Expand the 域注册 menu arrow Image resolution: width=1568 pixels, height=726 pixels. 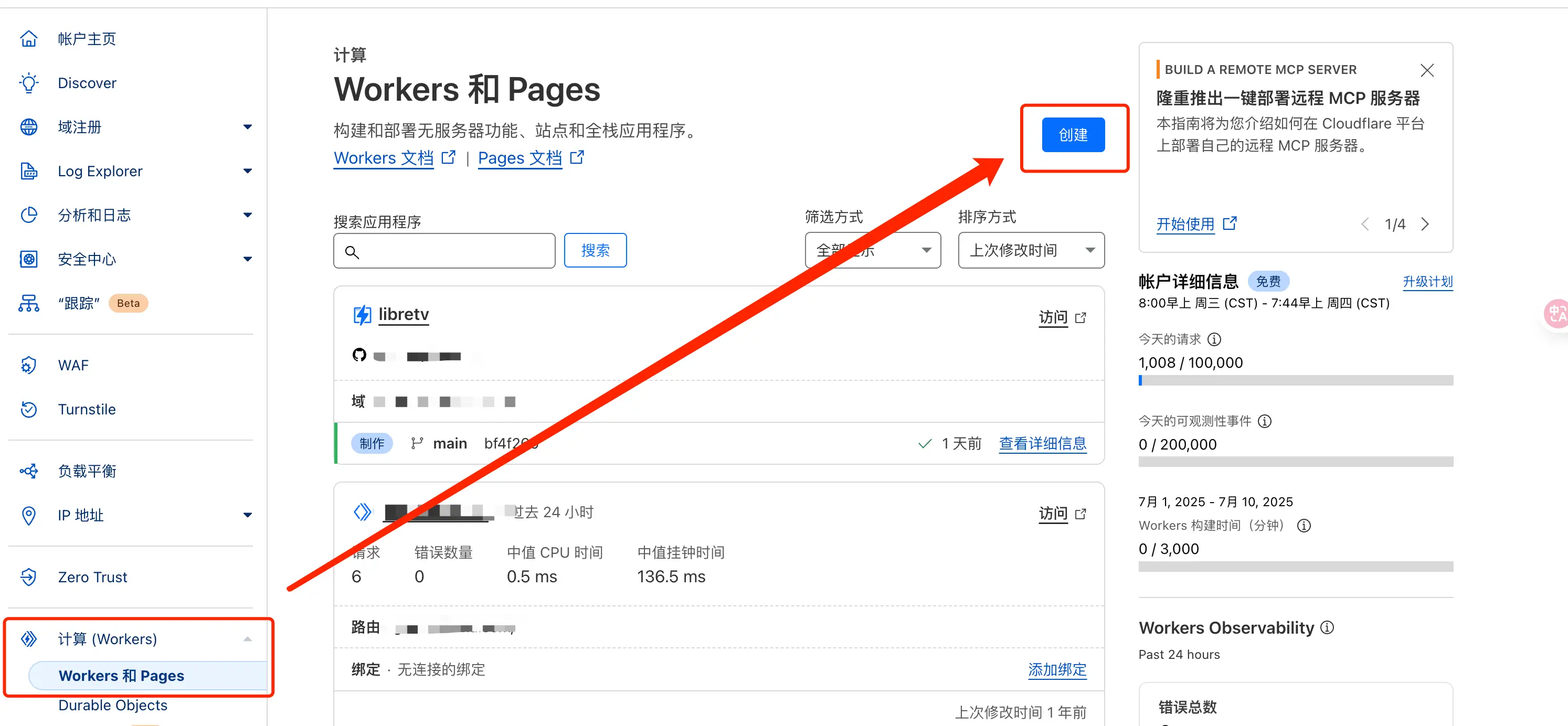(247, 127)
